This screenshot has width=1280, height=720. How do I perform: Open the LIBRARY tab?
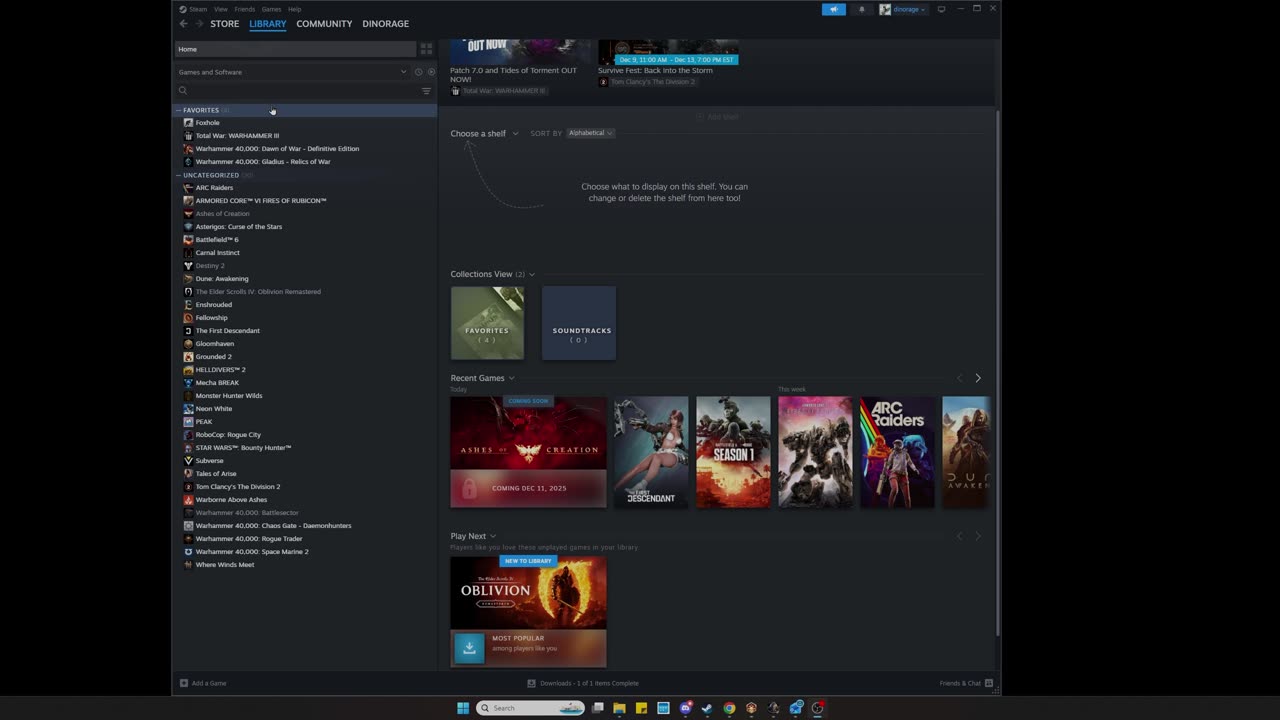pyautogui.click(x=267, y=23)
